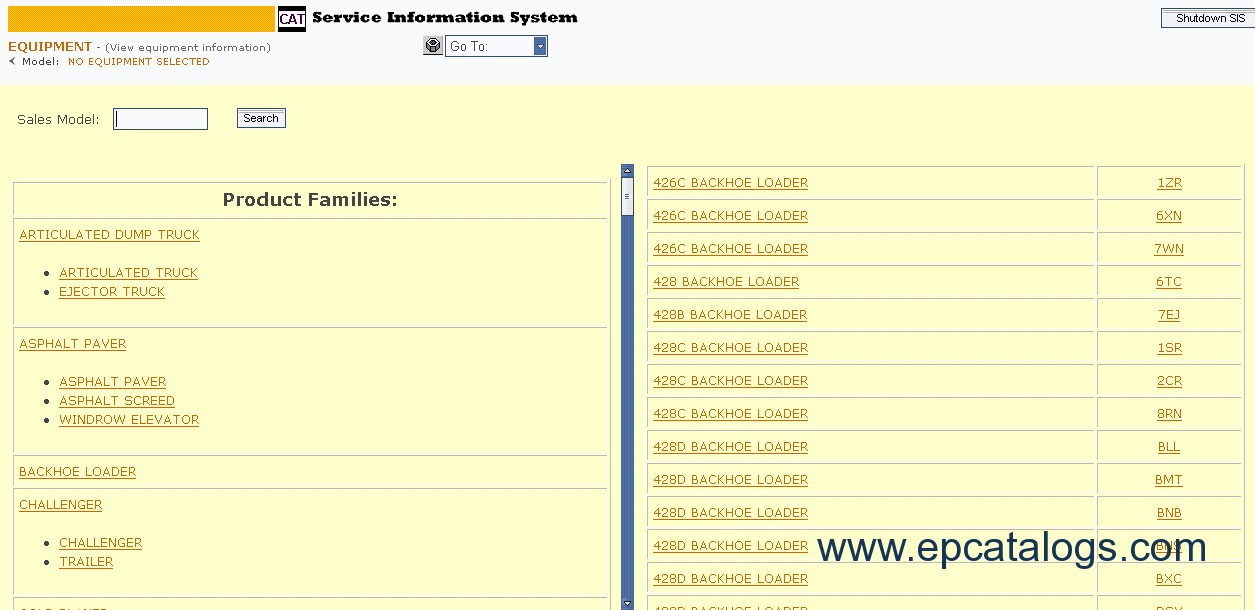Click the back arrow next to Model
1255x610 pixels.
click(12, 62)
